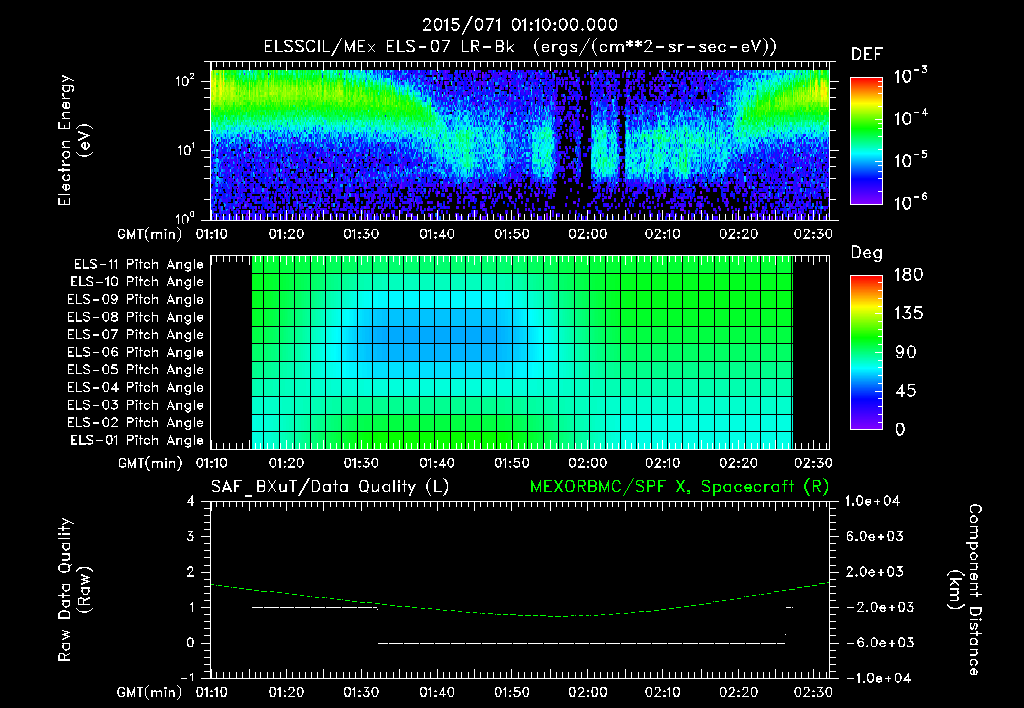The image size is (1024, 708).
Task: Click the 02:20 time tick under the data quality plot
Action: [738, 692]
